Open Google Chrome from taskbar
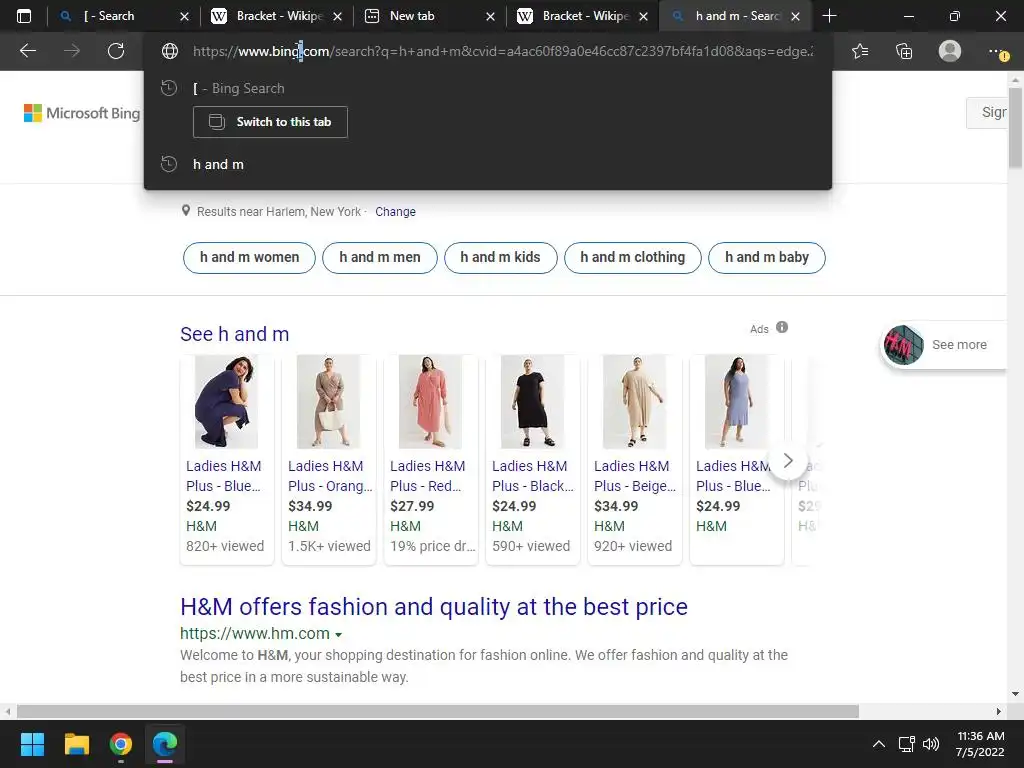 click(121, 744)
